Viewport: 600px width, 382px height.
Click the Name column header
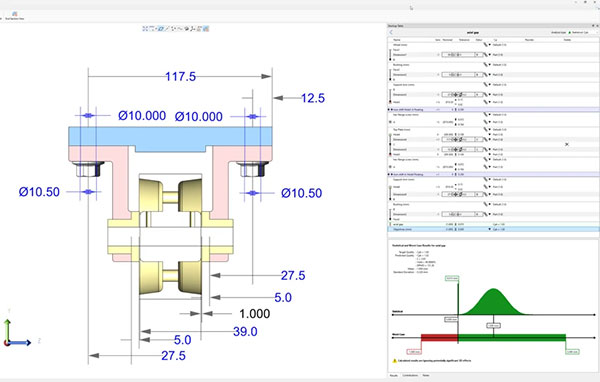[397, 40]
